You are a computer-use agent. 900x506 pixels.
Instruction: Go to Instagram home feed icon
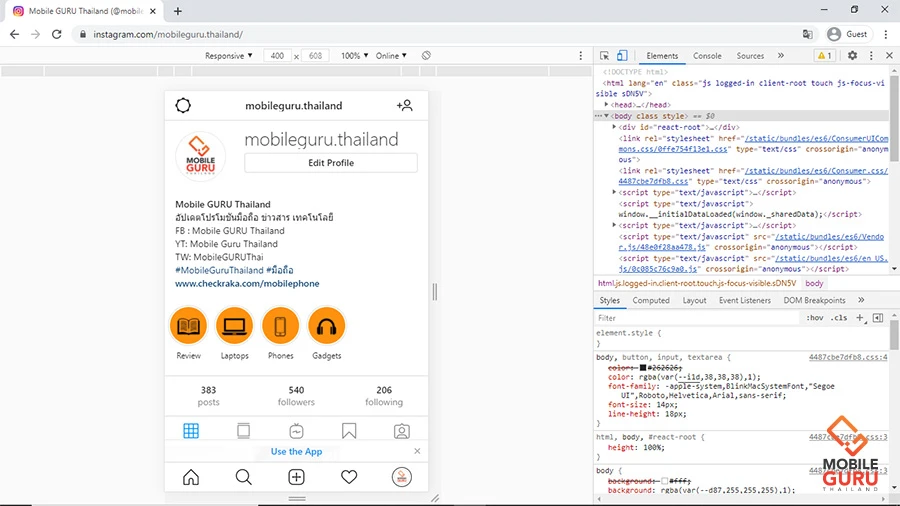191,477
